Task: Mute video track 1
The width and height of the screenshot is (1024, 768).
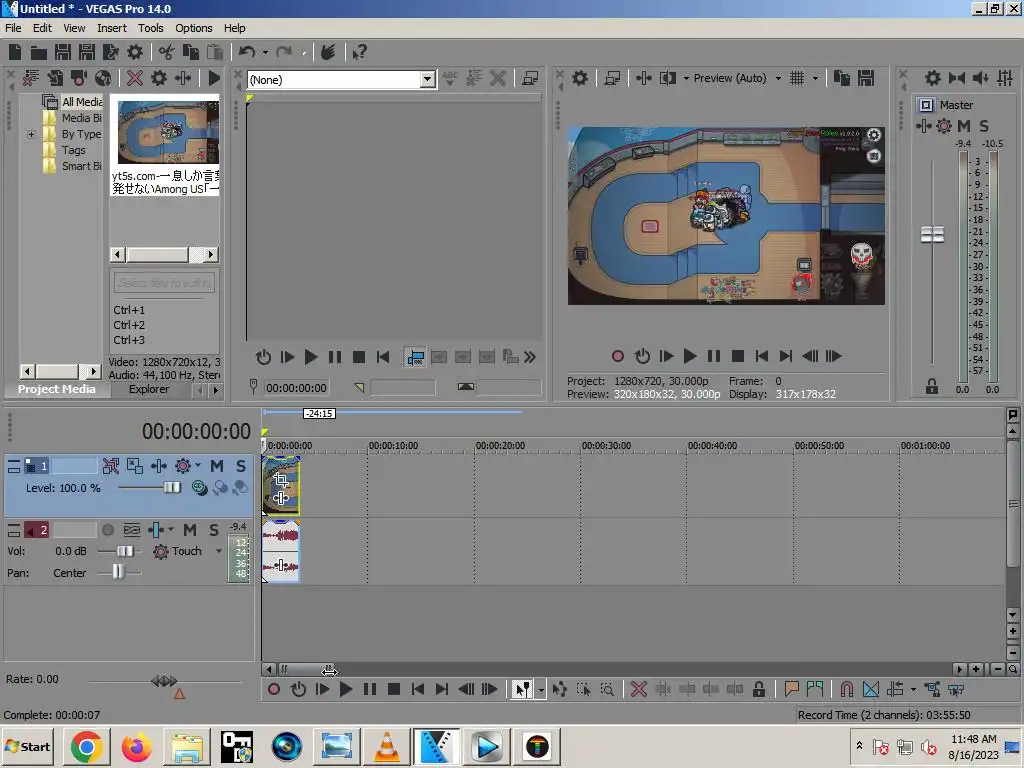Action: tap(217, 466)
